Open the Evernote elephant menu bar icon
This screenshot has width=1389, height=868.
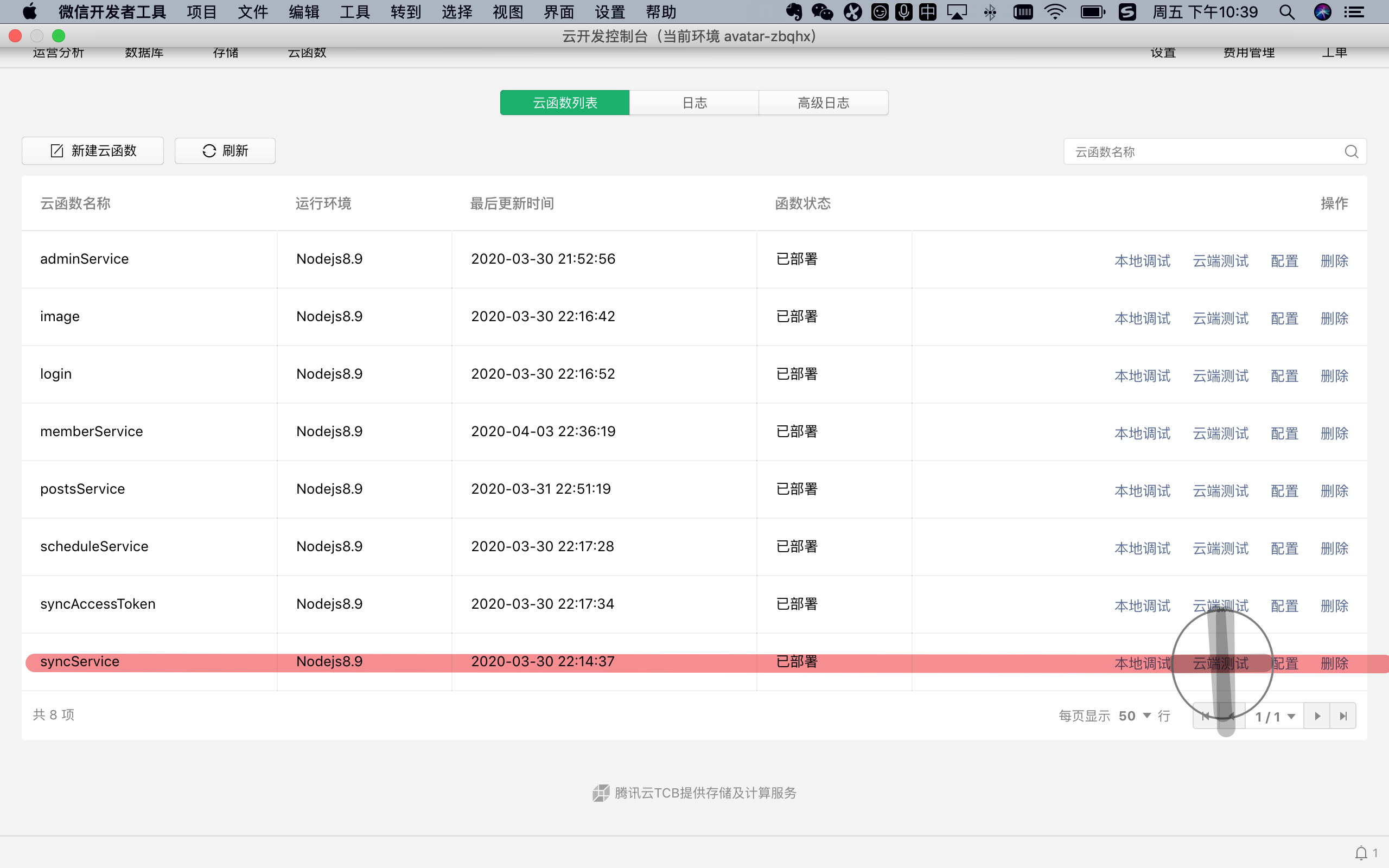point(794,12)
